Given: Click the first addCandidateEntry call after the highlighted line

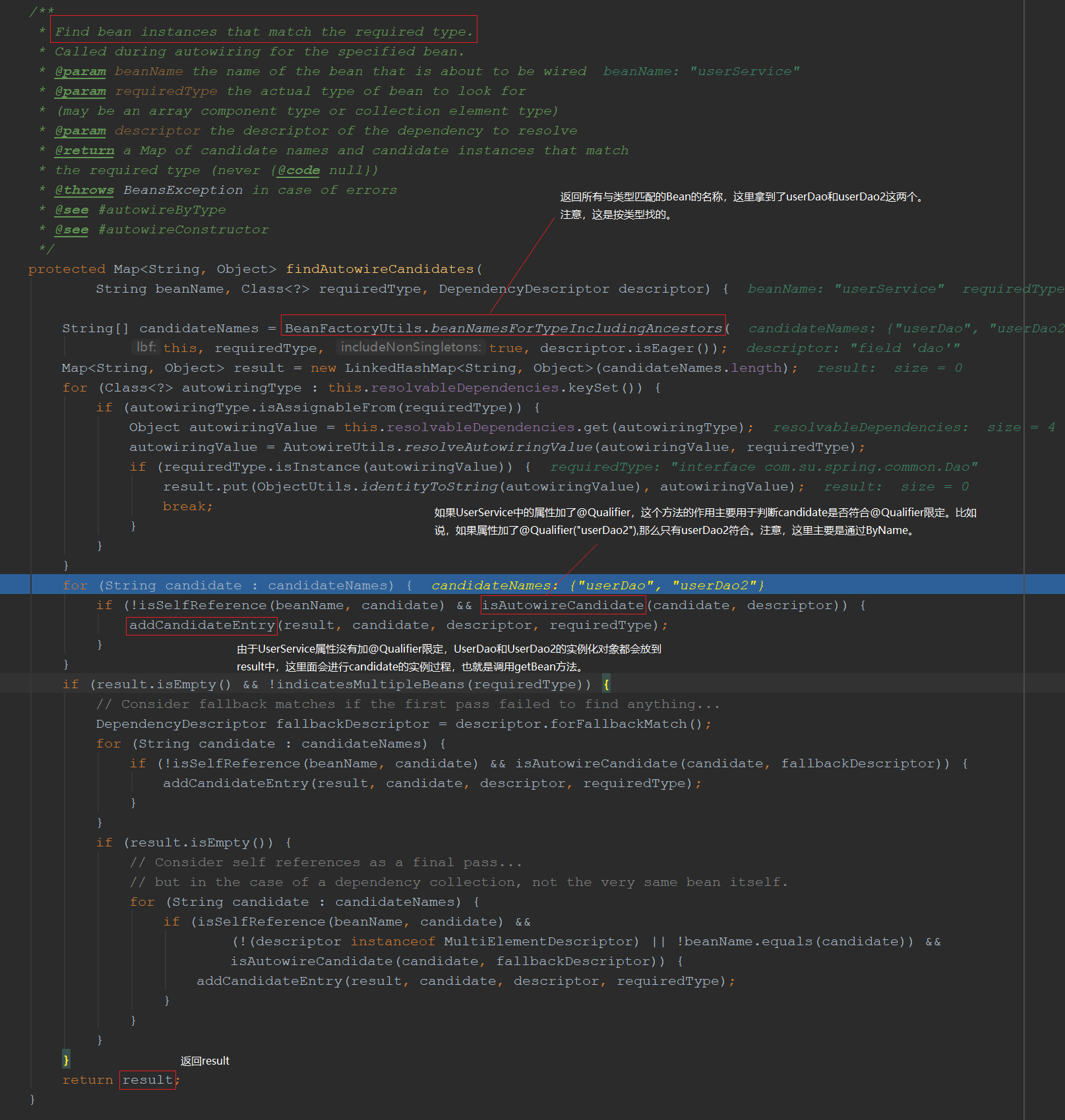Looking at the screenshot, I should 202,625.
